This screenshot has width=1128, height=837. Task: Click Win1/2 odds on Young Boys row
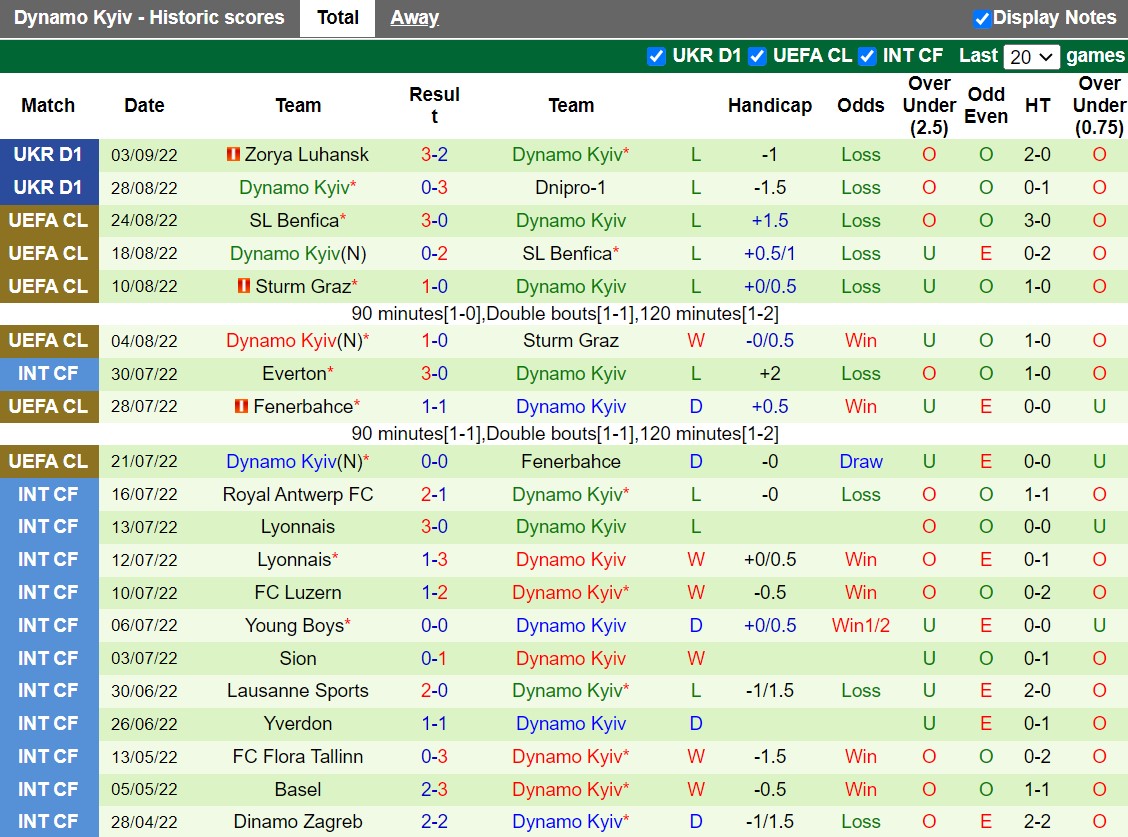tap(860, 625)
